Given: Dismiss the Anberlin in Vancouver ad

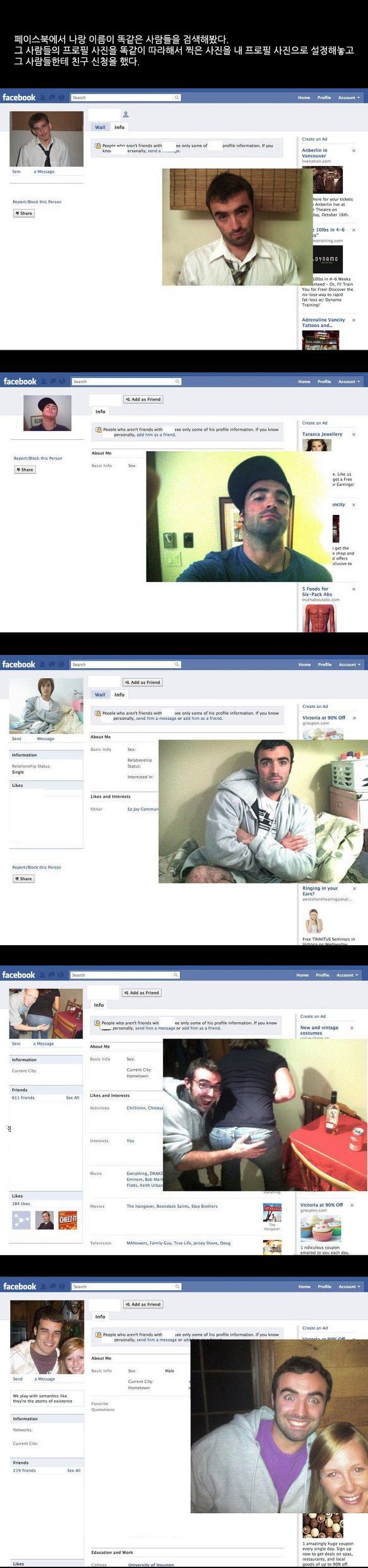Looking at the screenshot, I should [353, 151].
